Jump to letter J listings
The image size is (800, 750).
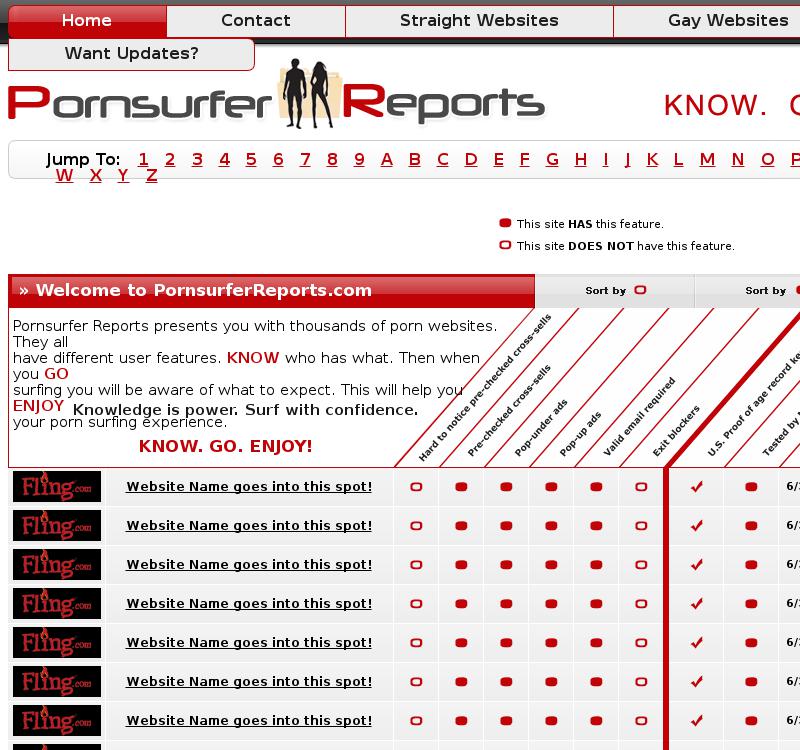tap(628, 160)
